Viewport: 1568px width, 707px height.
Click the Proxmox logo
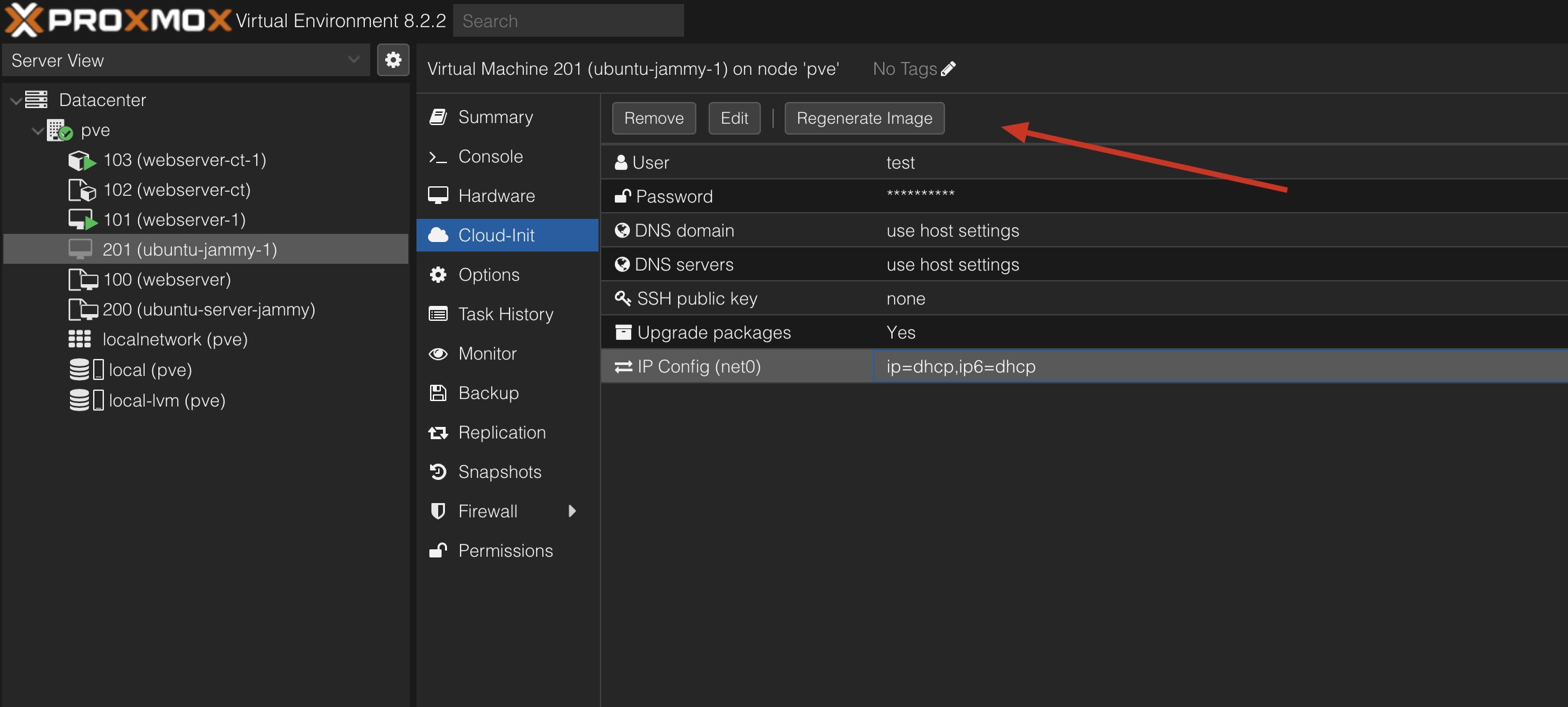pos(118,20)
